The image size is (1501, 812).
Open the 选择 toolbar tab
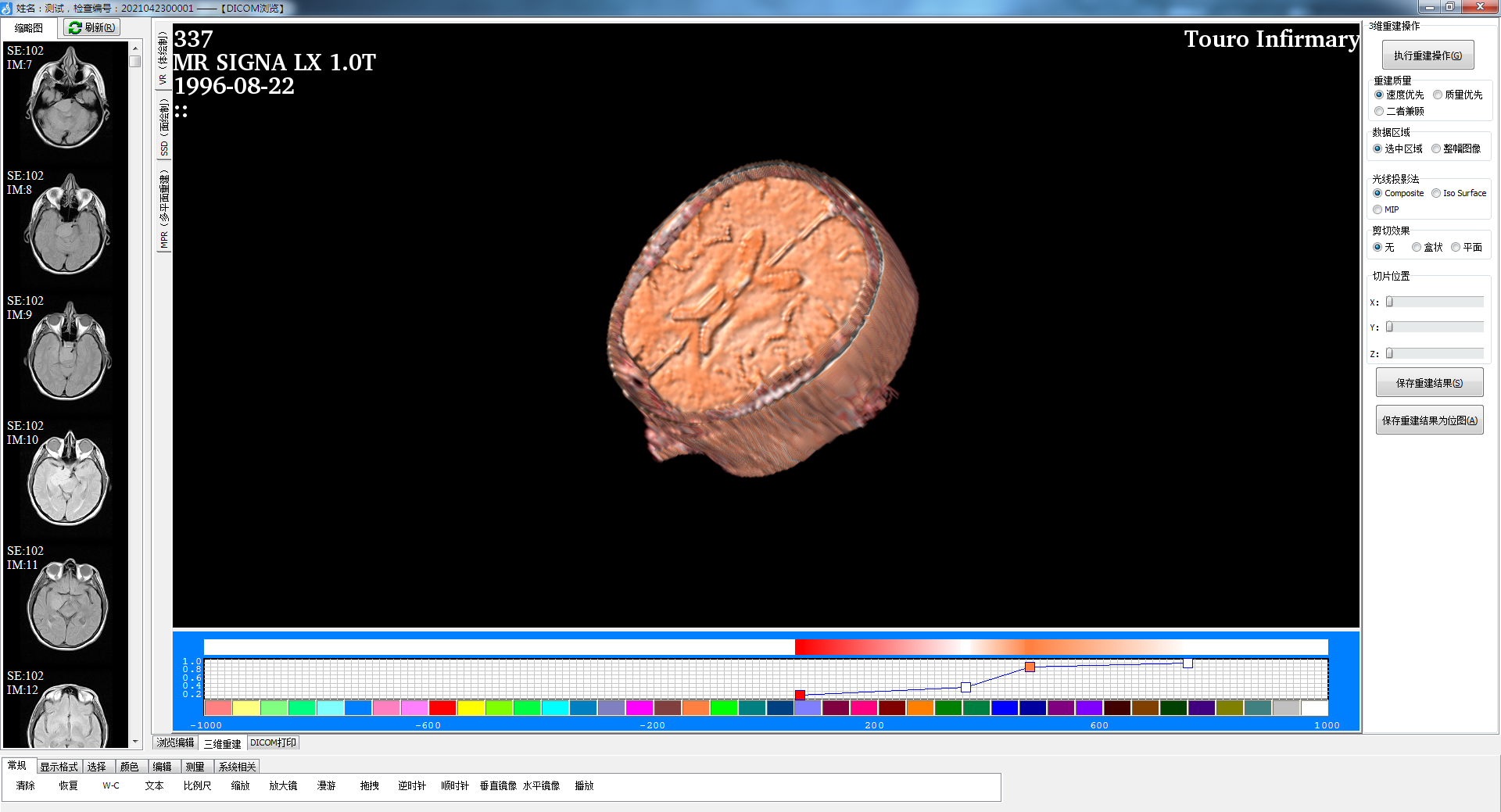click(x=96, y=767)
